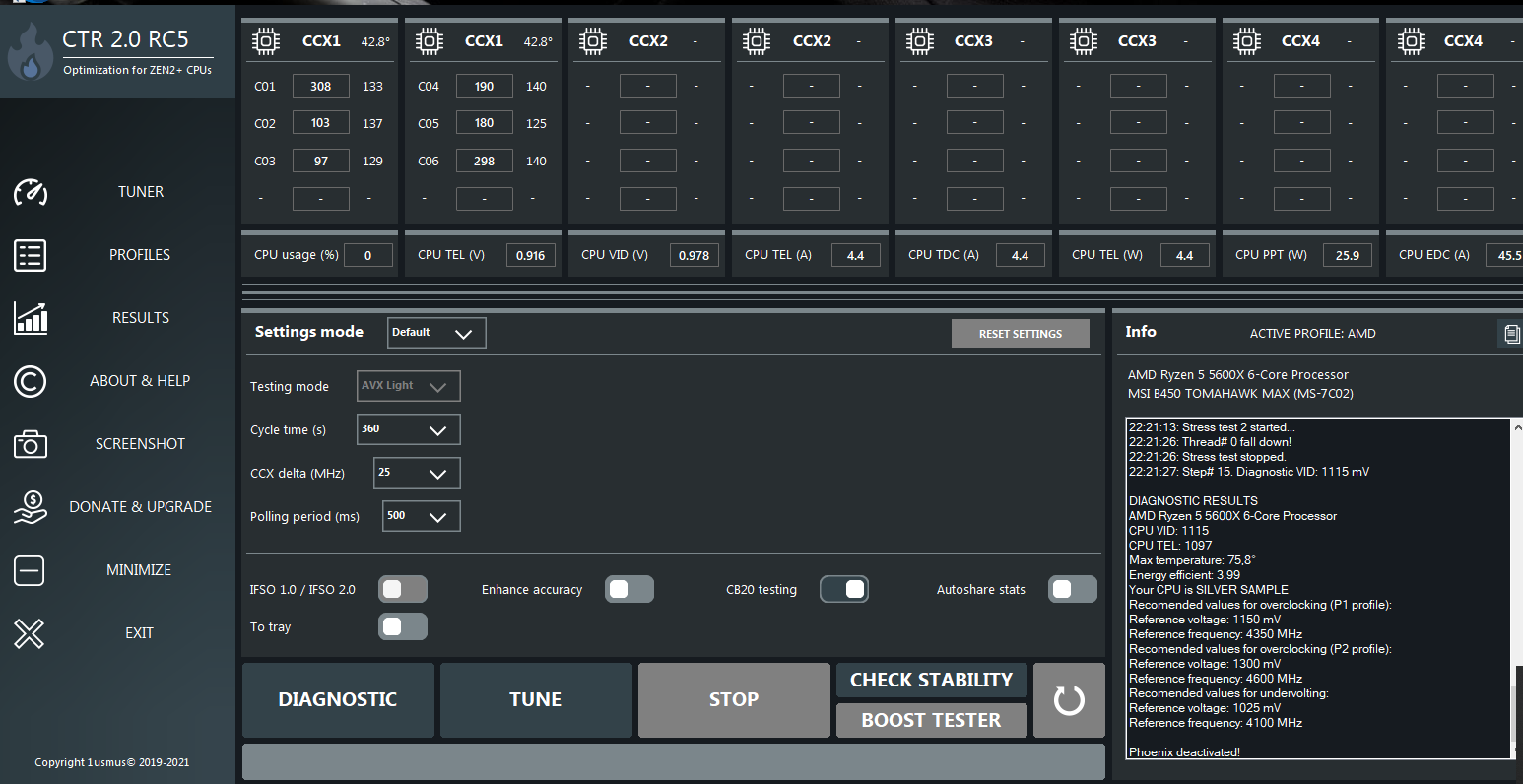Select the SCREENSHOT menu entry

pyautogui.click(x=140, y=444)
